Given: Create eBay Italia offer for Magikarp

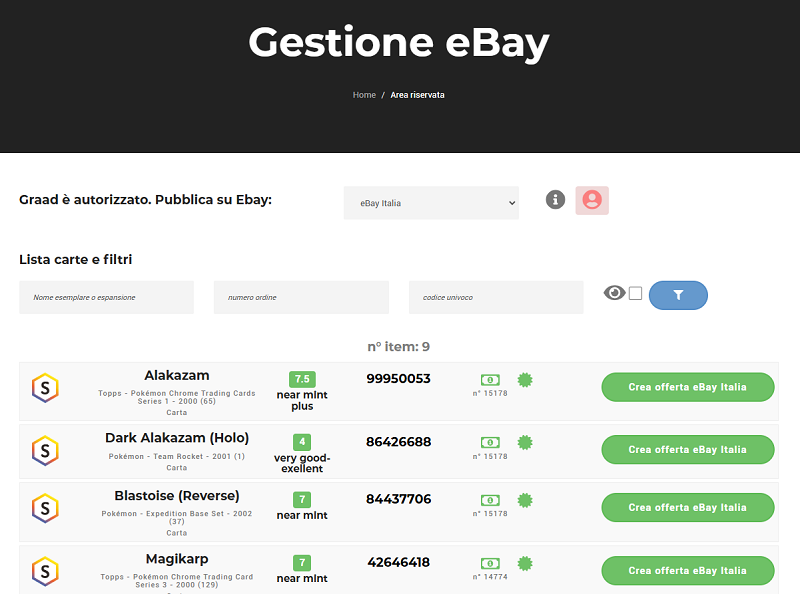Looking at the screenshot, I should tap(688, 571).
